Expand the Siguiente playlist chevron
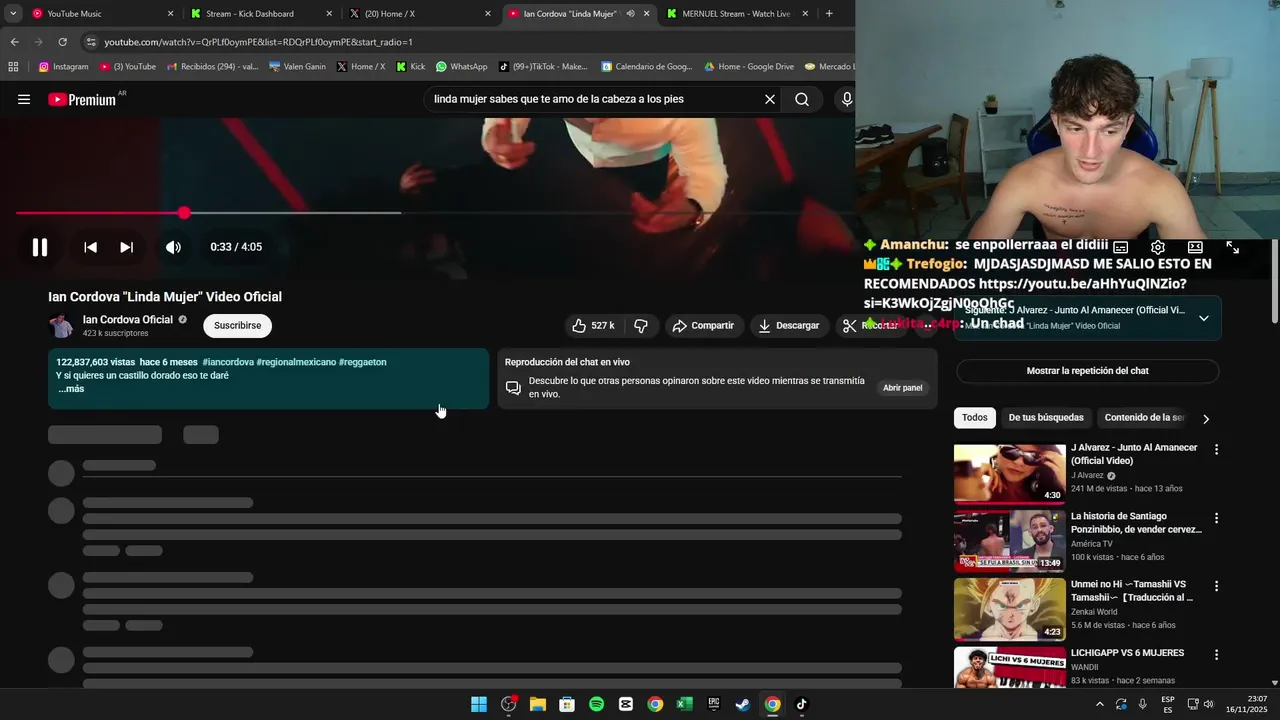The width and height of the screenshot is (1280, 720). (x=1203, y=318)
